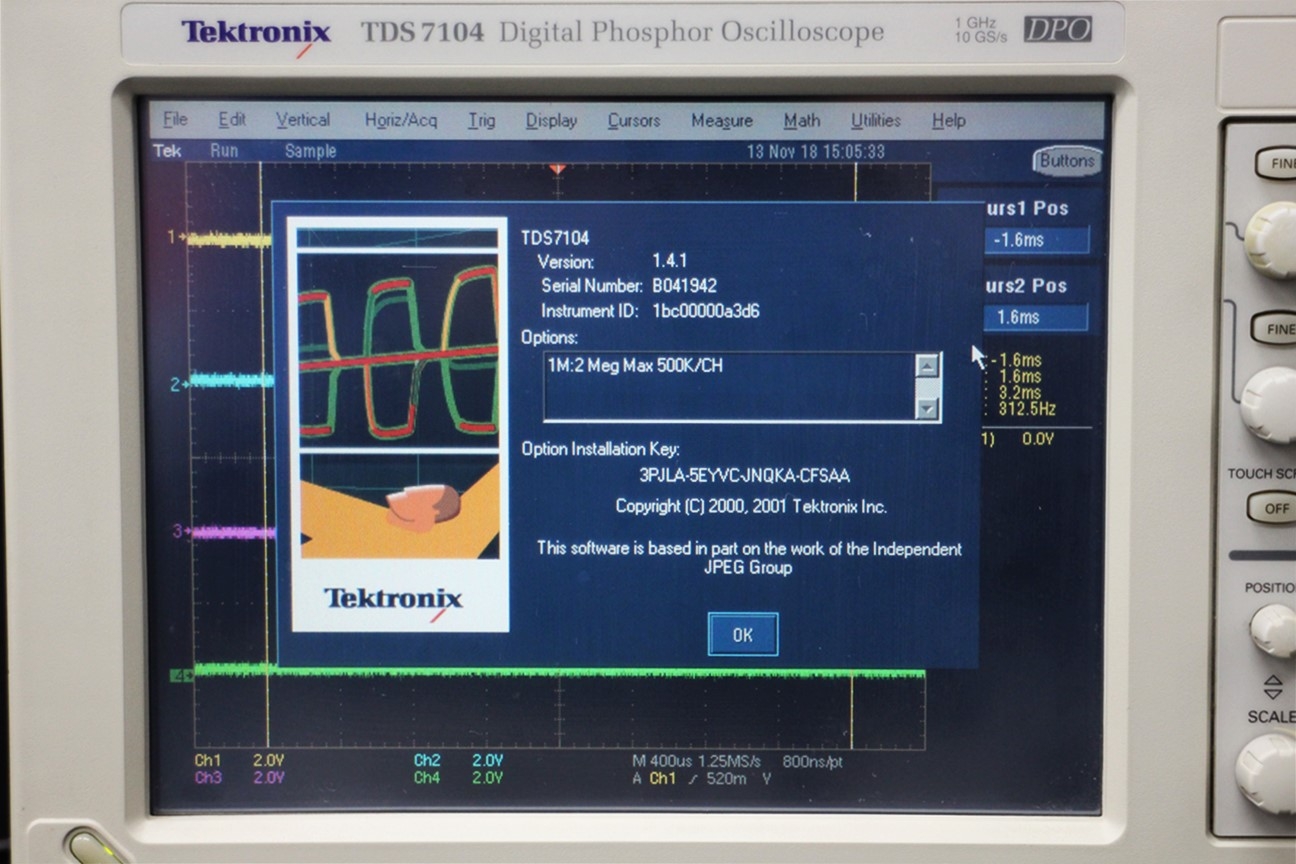
Task: Click the orange trigger position marker at top
Action: click(558, 169)
